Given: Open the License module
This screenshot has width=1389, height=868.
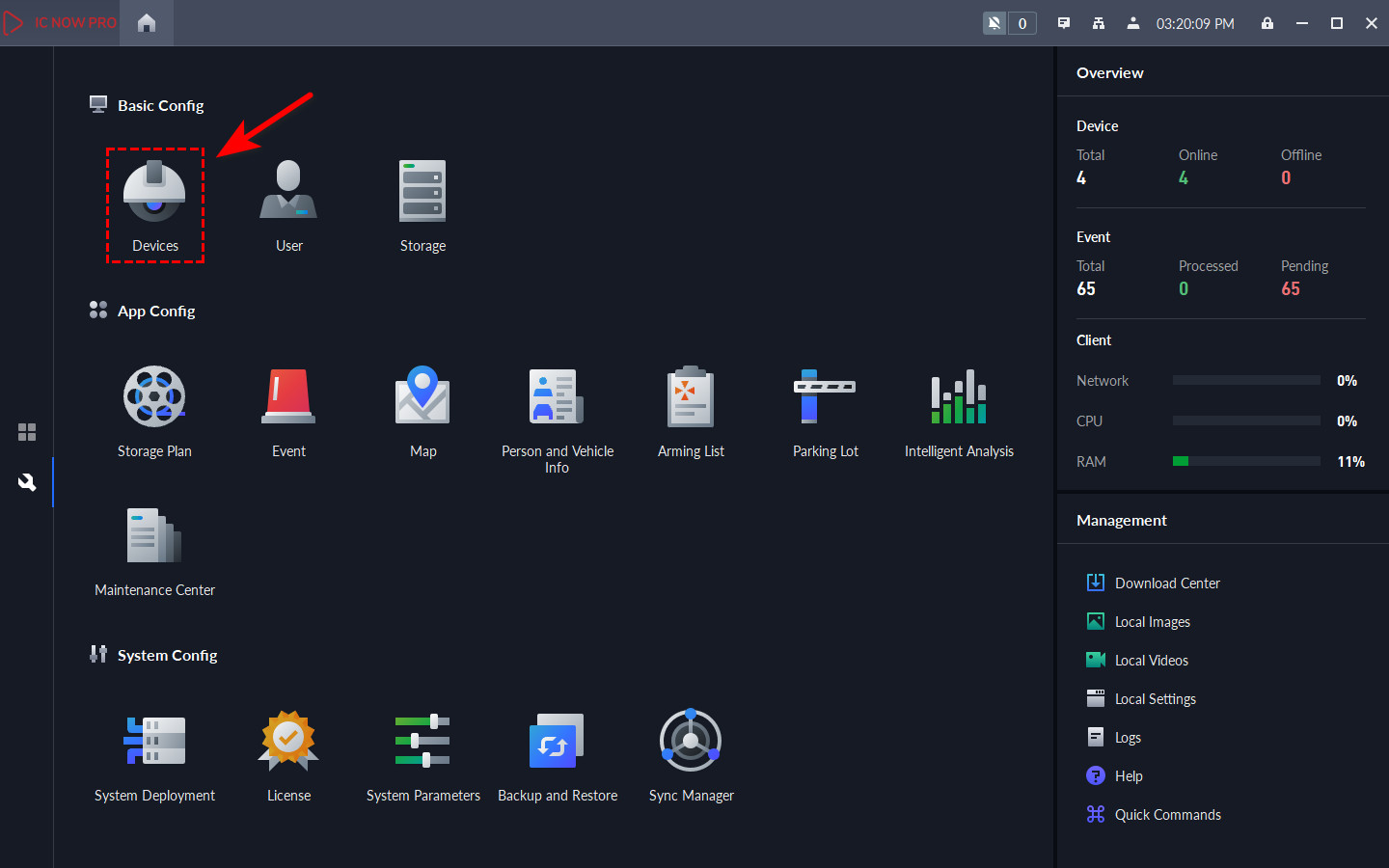Looking at the screenshot, I should pyautogui.click(x=288, y=754).
